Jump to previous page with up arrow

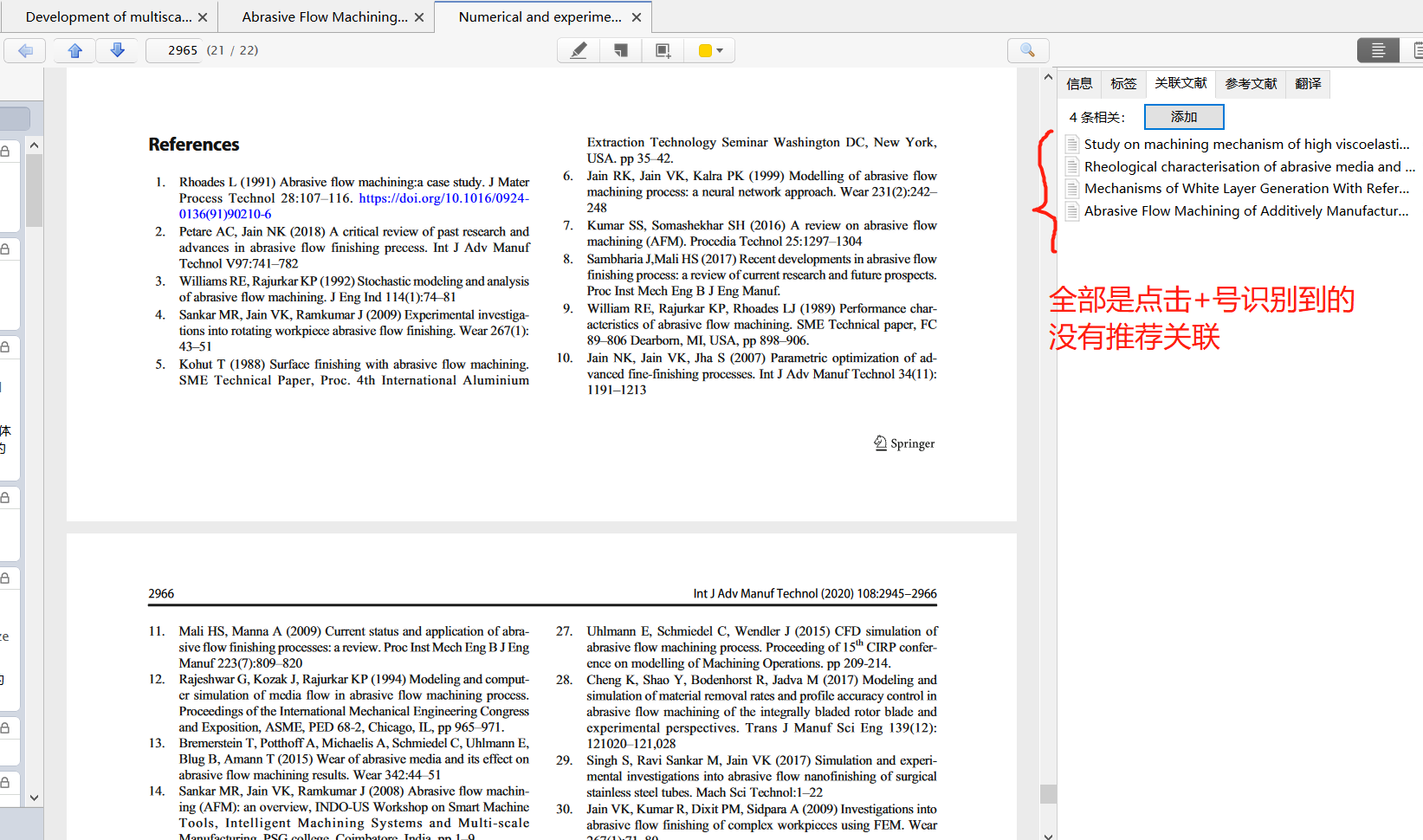pos(75,50)
